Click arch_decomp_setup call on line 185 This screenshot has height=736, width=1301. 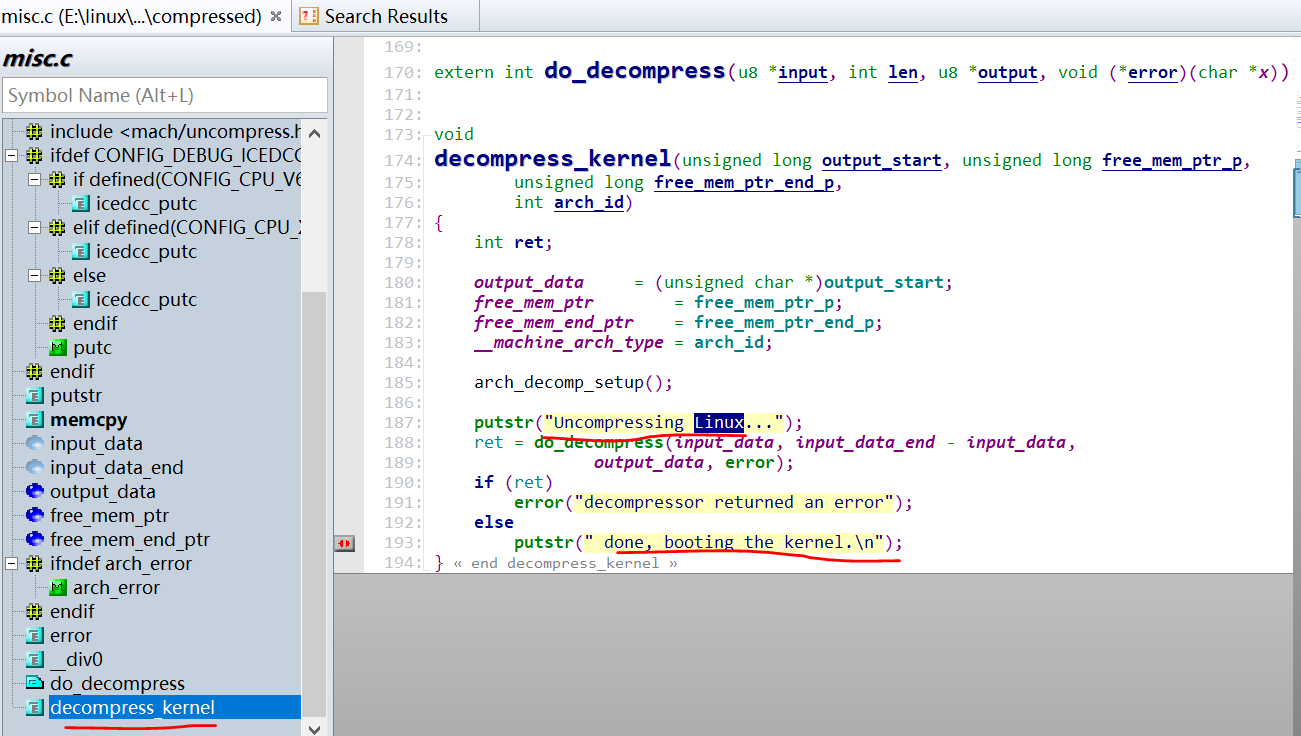573,382
